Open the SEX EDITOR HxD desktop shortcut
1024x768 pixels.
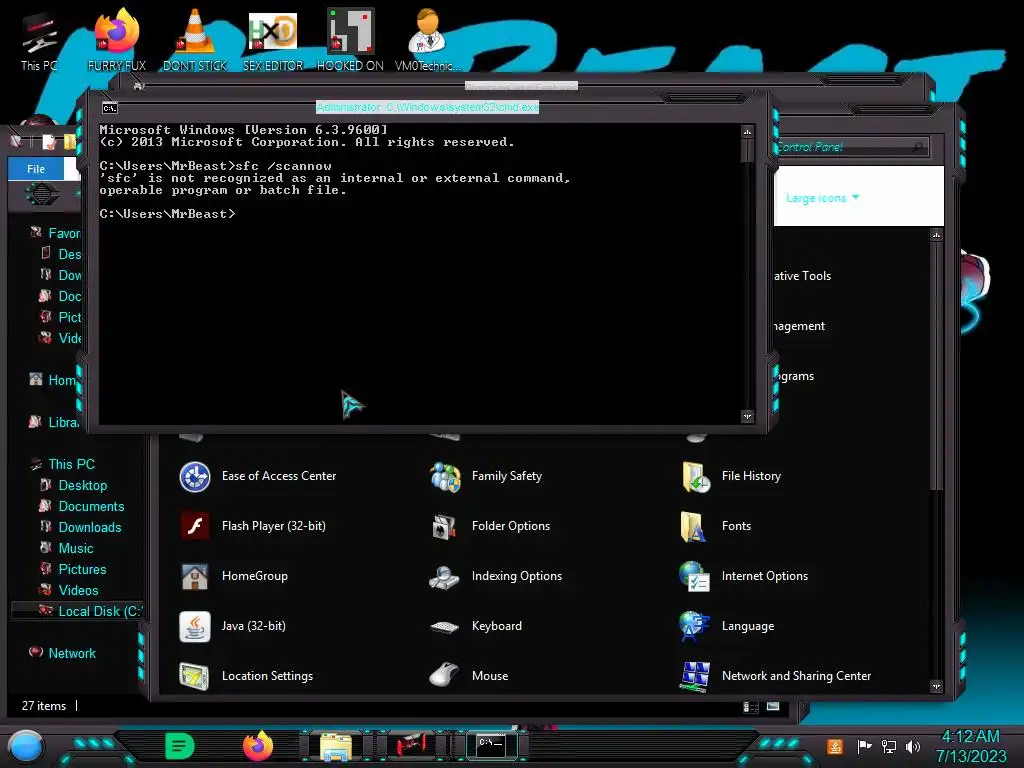point(273,40)
